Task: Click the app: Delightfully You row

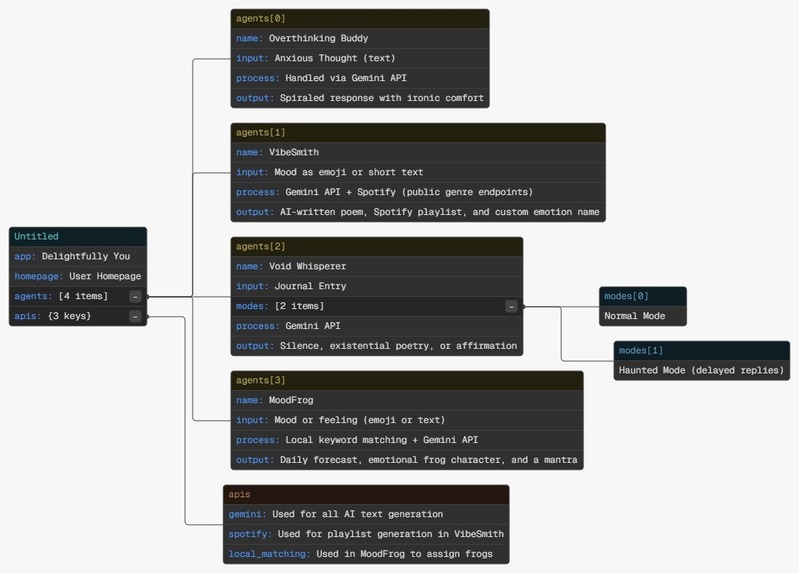Action: click(x=78, y=256)
